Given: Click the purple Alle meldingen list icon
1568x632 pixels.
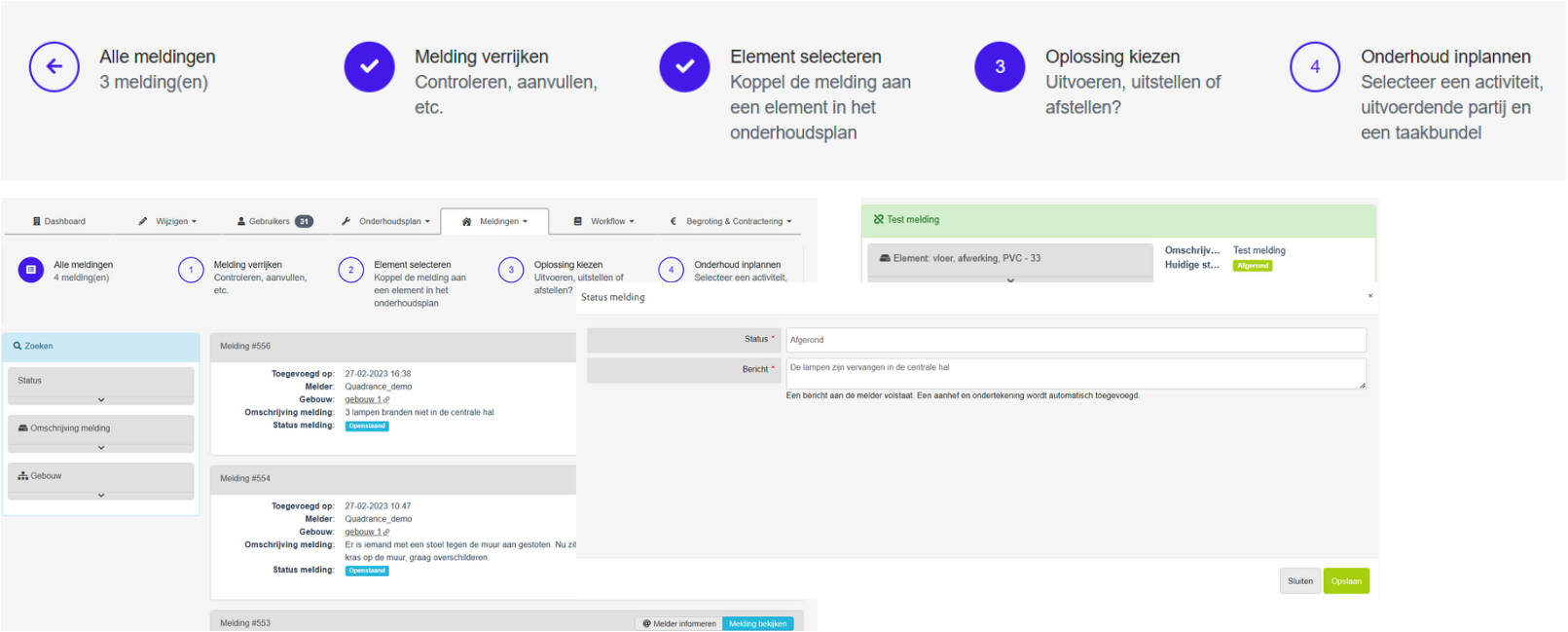Looking at the screenshot, I should (x=31, y=270).
